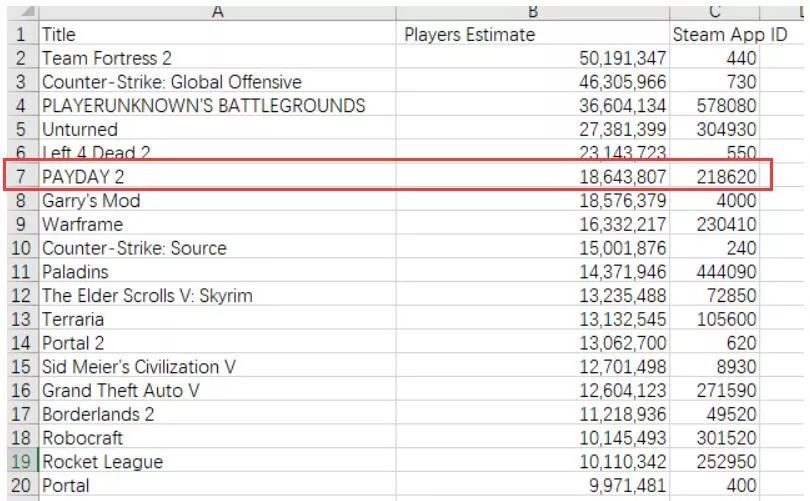This screenshot has width=810, height=501.
Task: Select column C header
Action: (715, 11)
